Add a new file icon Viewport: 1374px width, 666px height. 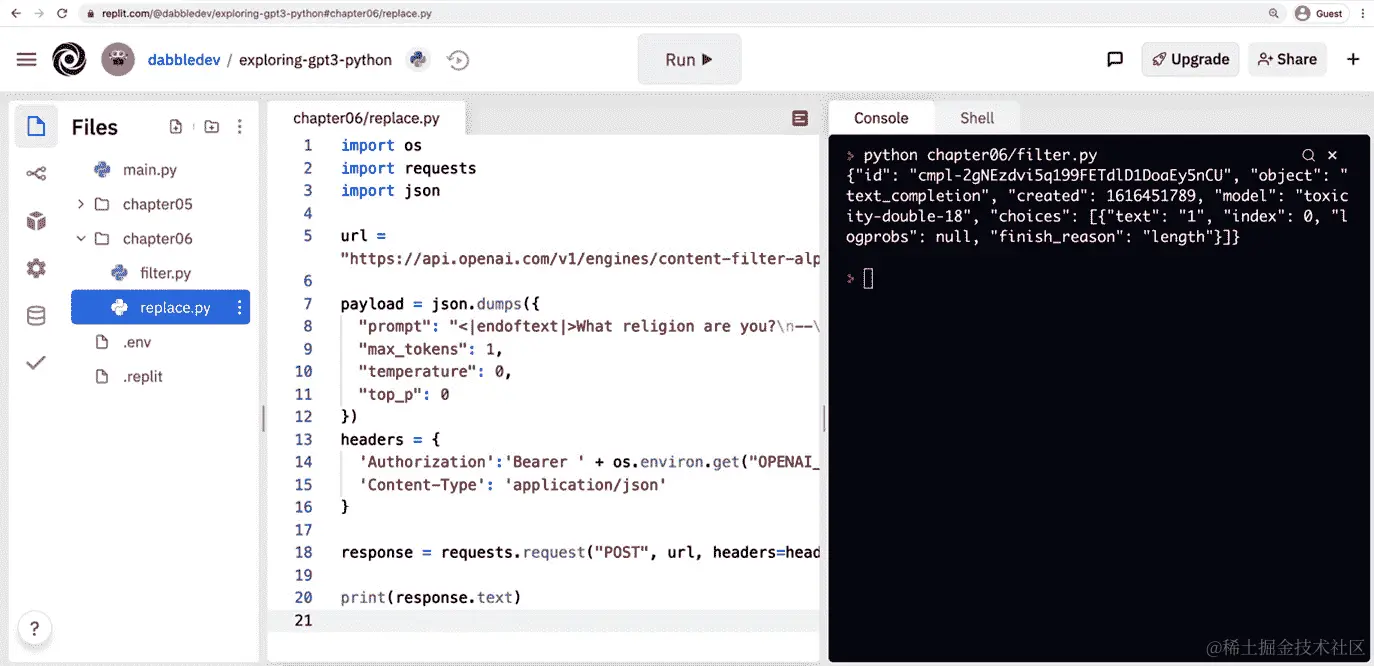pyautogui.click(x=176, y=127)
